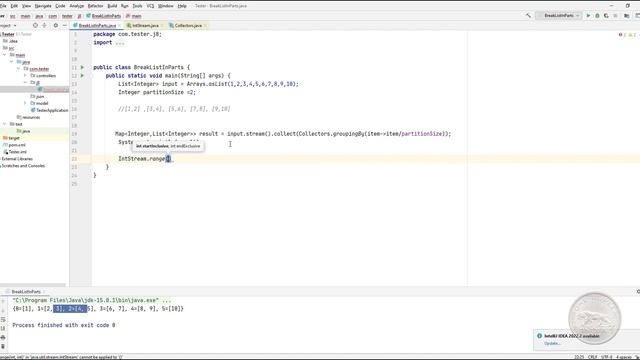The width and height of the screenshot is (640, 360).
Task: Collapse the java folder under main
Action: click(11, 62)
